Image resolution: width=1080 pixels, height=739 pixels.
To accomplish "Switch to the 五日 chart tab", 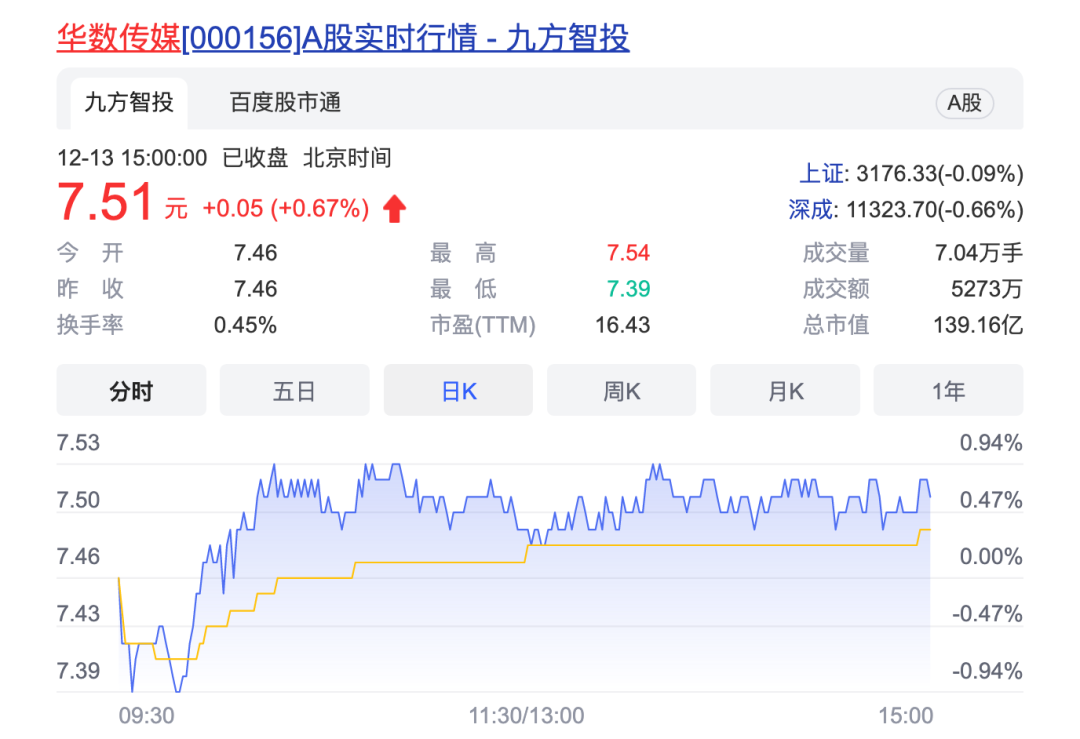I will pos(294,391).
